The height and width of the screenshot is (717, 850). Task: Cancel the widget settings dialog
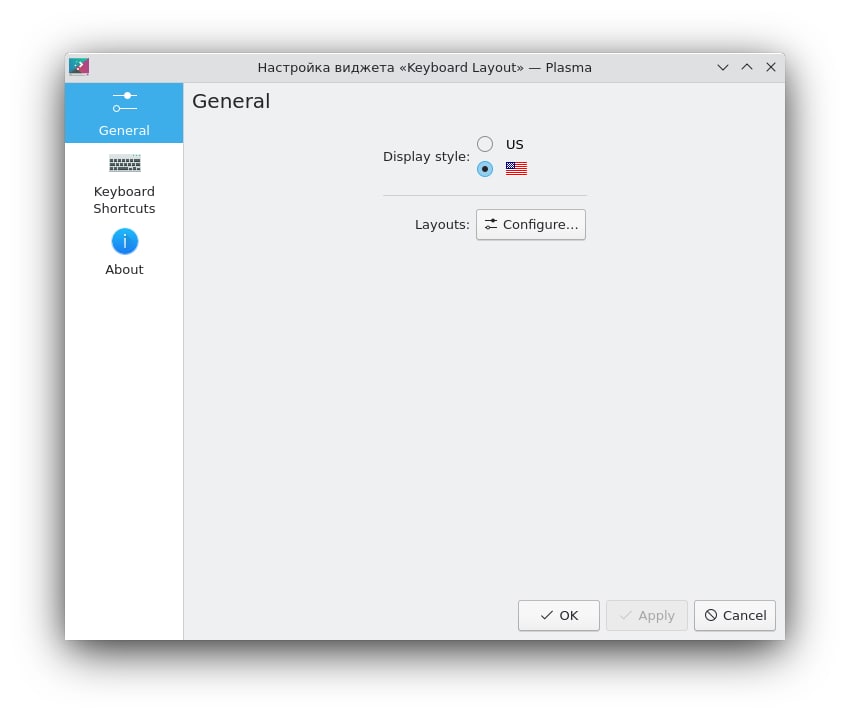click(735, 616)
